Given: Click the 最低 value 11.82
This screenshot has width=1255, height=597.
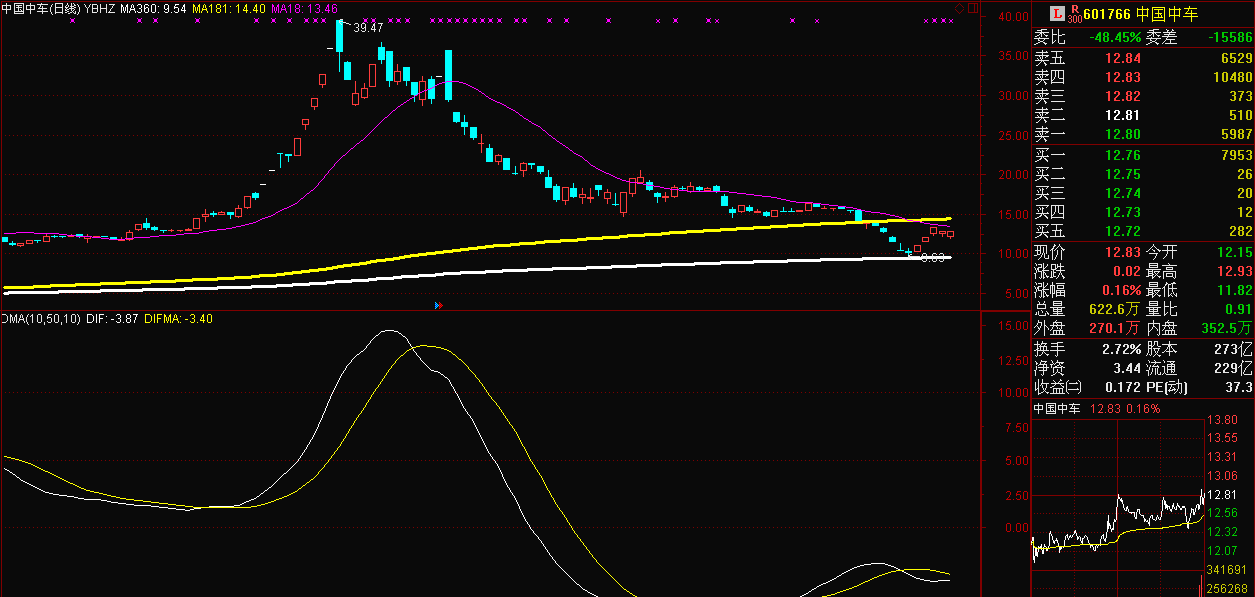Looking at the screenshot, I should (x=1235, y=290).
